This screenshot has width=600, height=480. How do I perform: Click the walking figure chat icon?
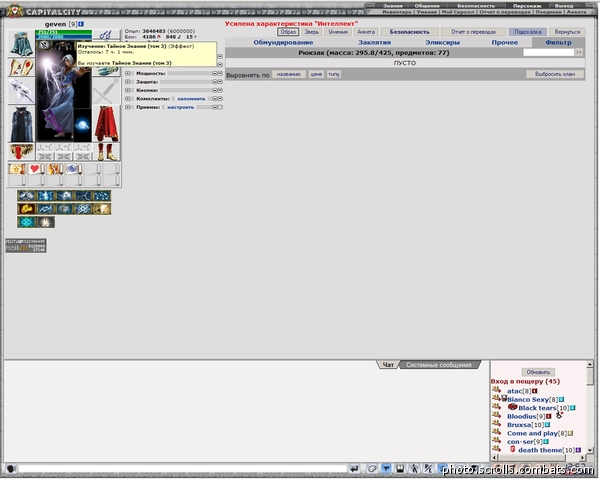tap(414, 469)
